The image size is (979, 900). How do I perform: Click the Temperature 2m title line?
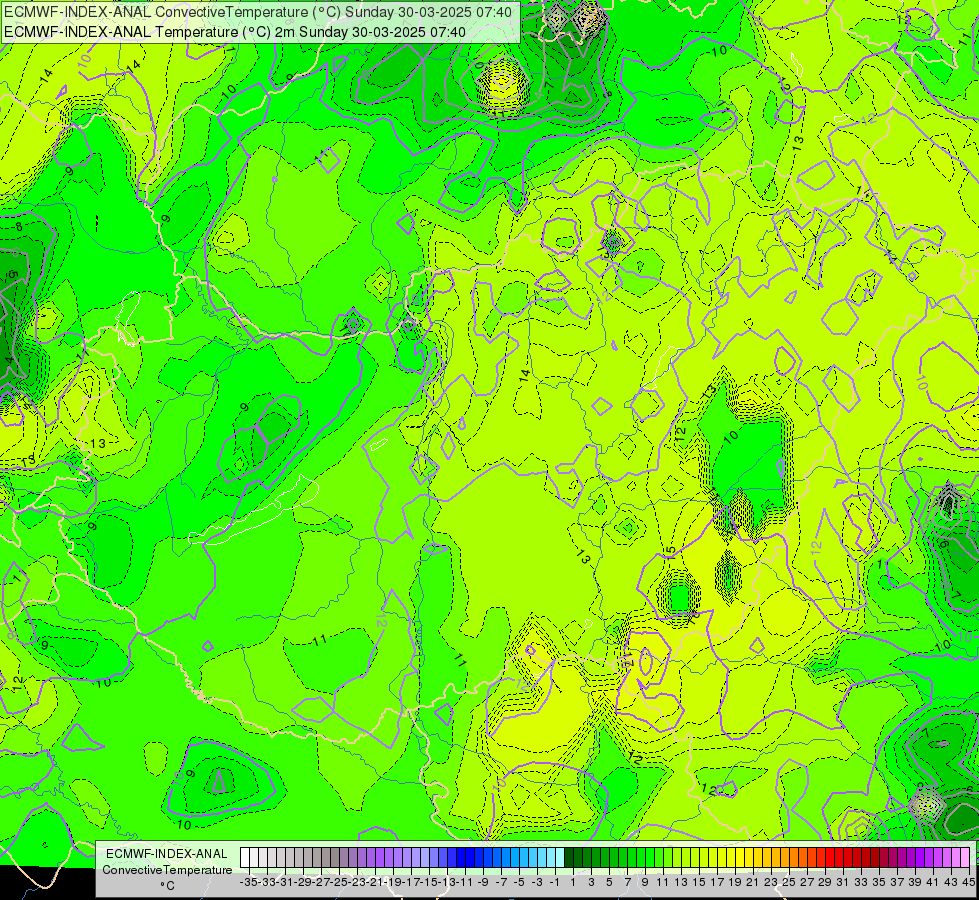[235, 32]
